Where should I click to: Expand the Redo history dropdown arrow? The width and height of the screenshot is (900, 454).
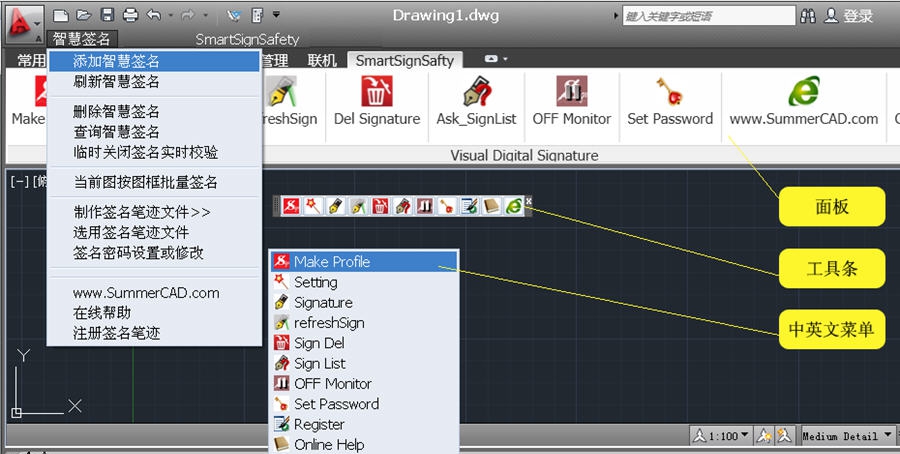click(x=206, y=16)
